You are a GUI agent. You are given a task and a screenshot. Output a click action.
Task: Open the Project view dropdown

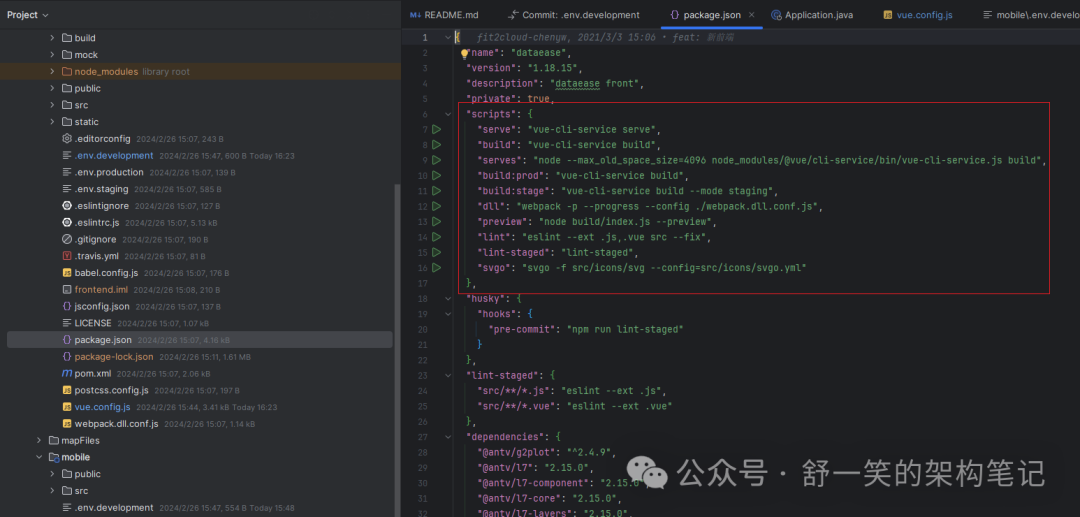tap(28, 14)
